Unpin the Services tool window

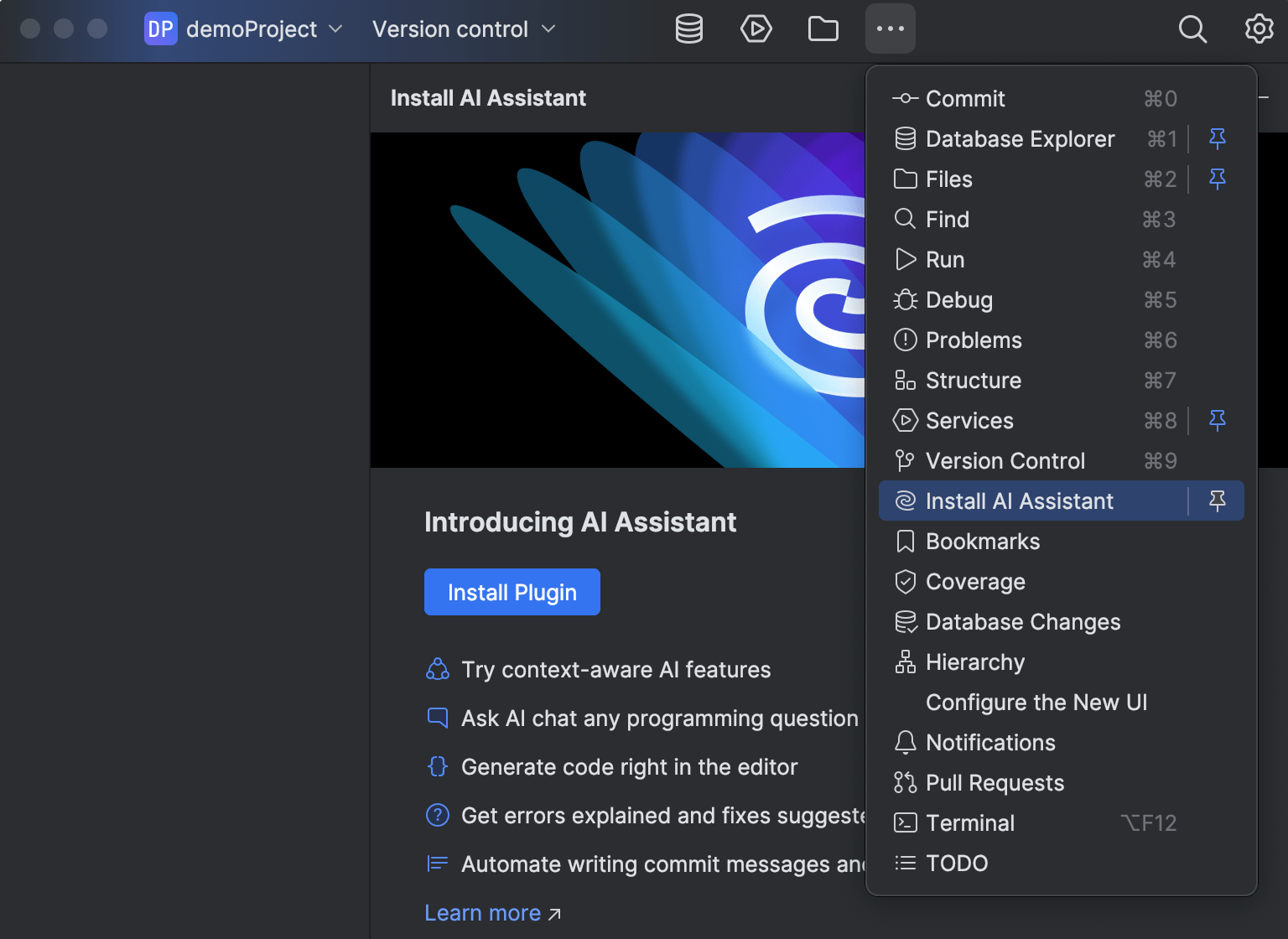1218,420
